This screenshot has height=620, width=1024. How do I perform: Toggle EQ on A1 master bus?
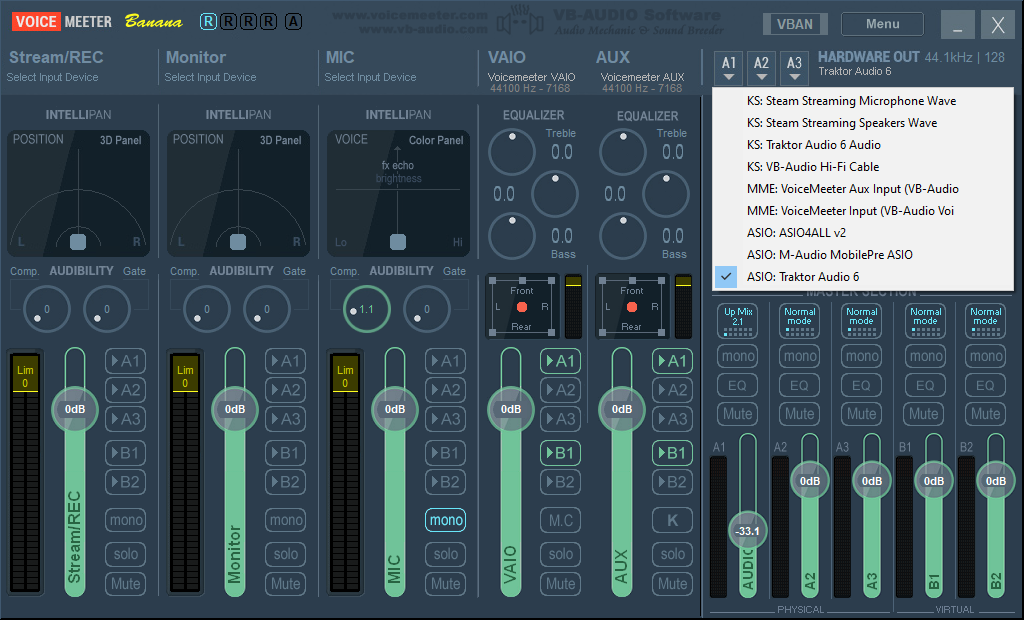point(737,385)
